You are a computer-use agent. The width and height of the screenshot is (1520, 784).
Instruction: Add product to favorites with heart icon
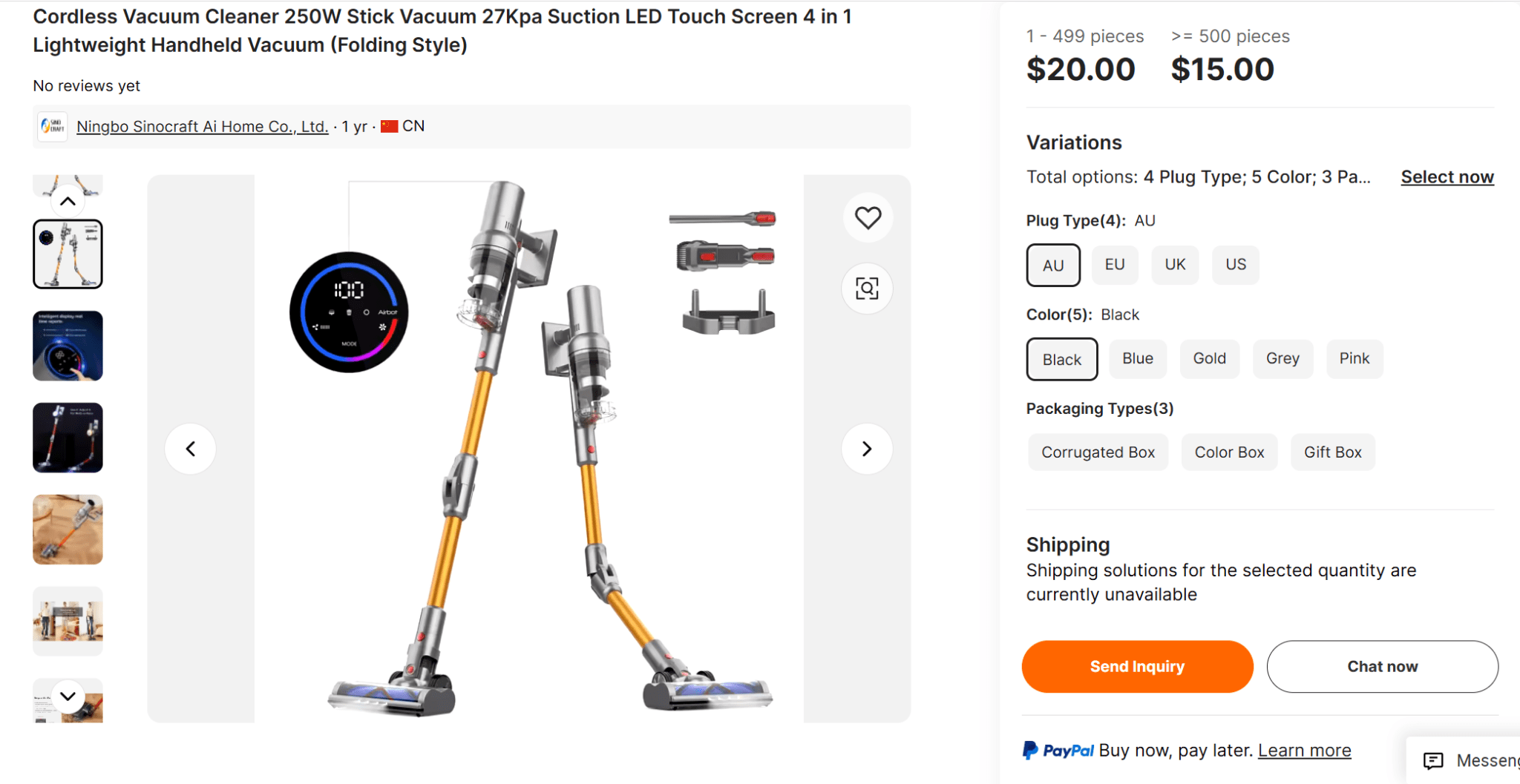click(x=867, y=218)
